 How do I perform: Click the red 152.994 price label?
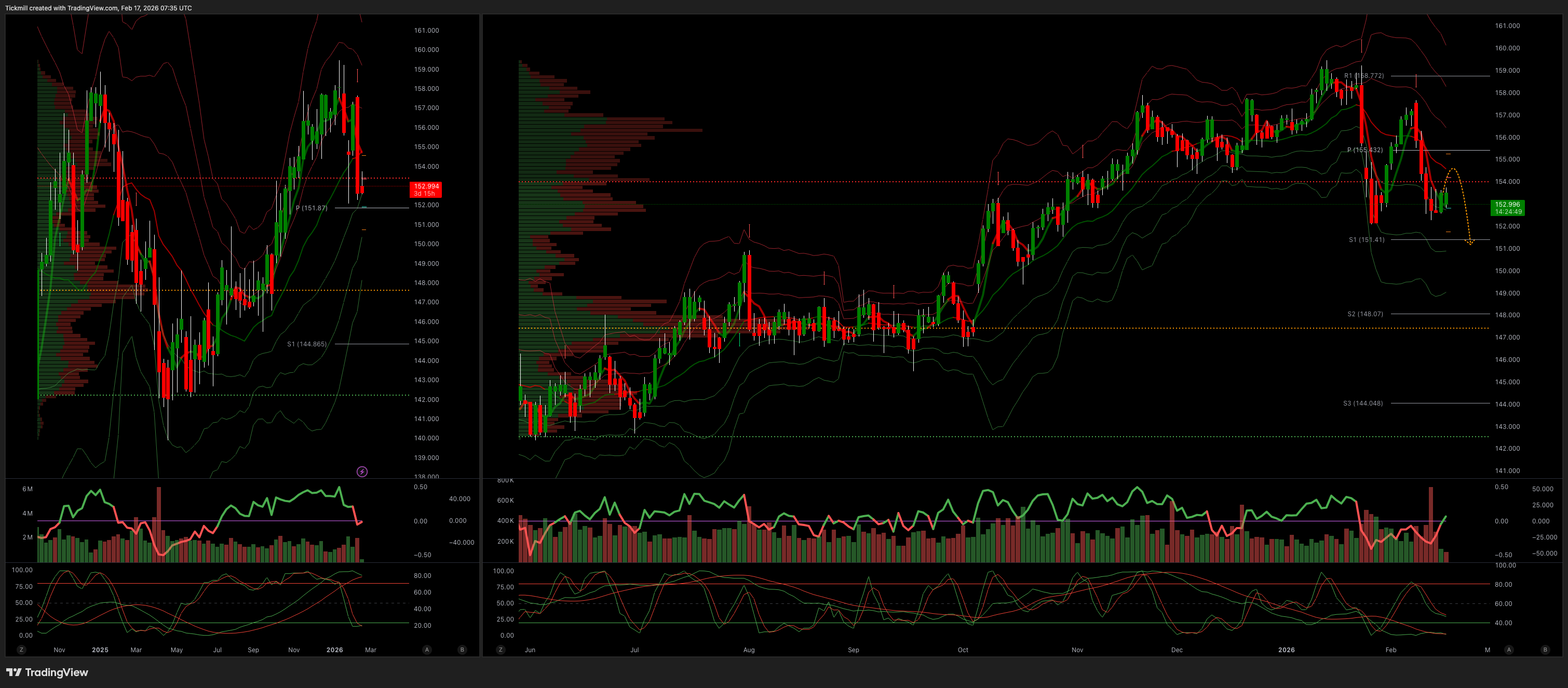pos(425,190)
